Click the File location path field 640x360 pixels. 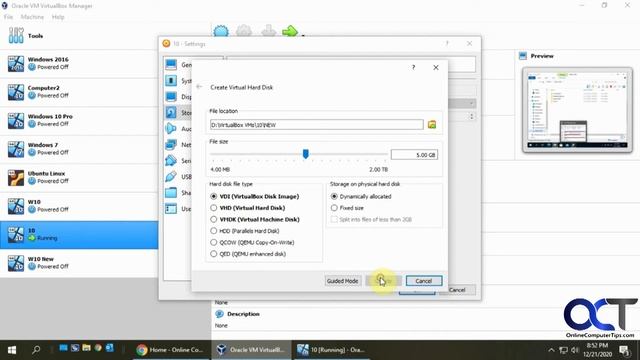click(317, 124)
